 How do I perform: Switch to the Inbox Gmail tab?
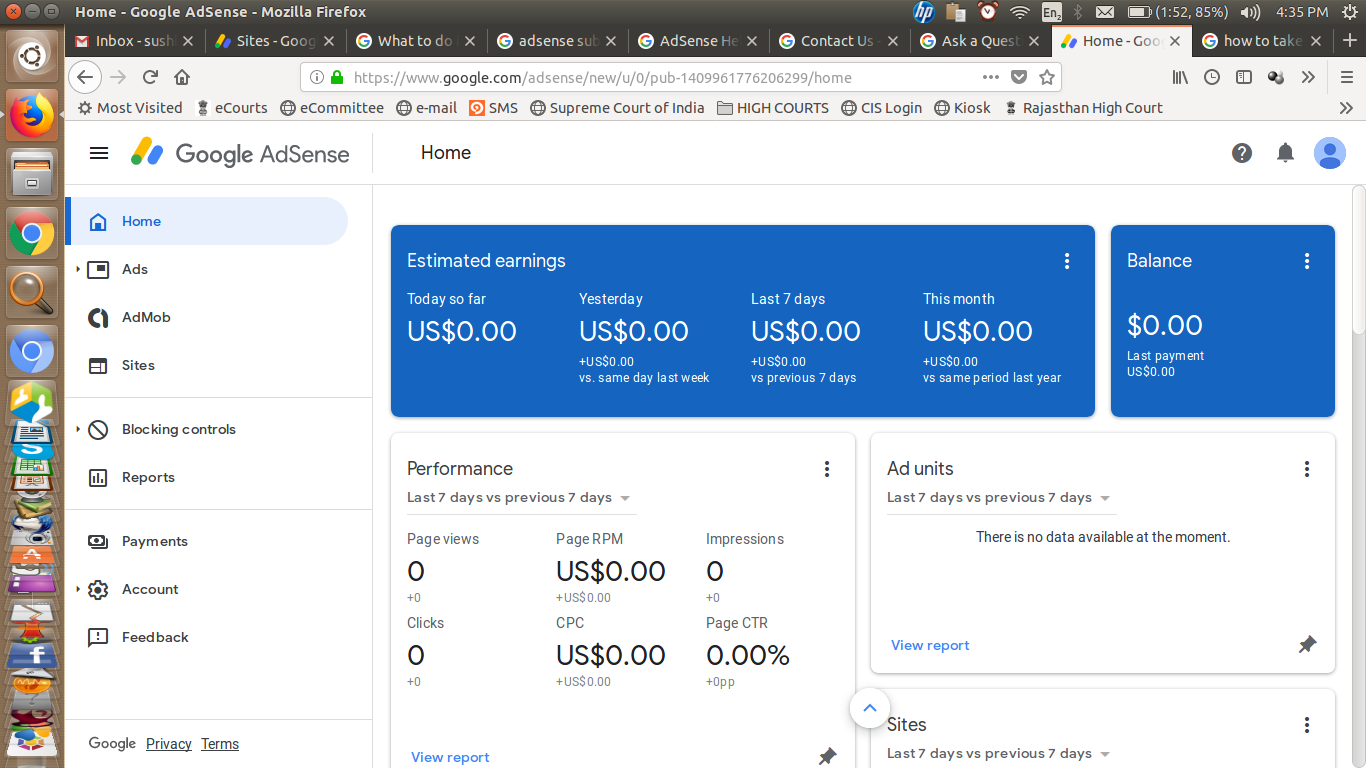(x=135, y=41)
